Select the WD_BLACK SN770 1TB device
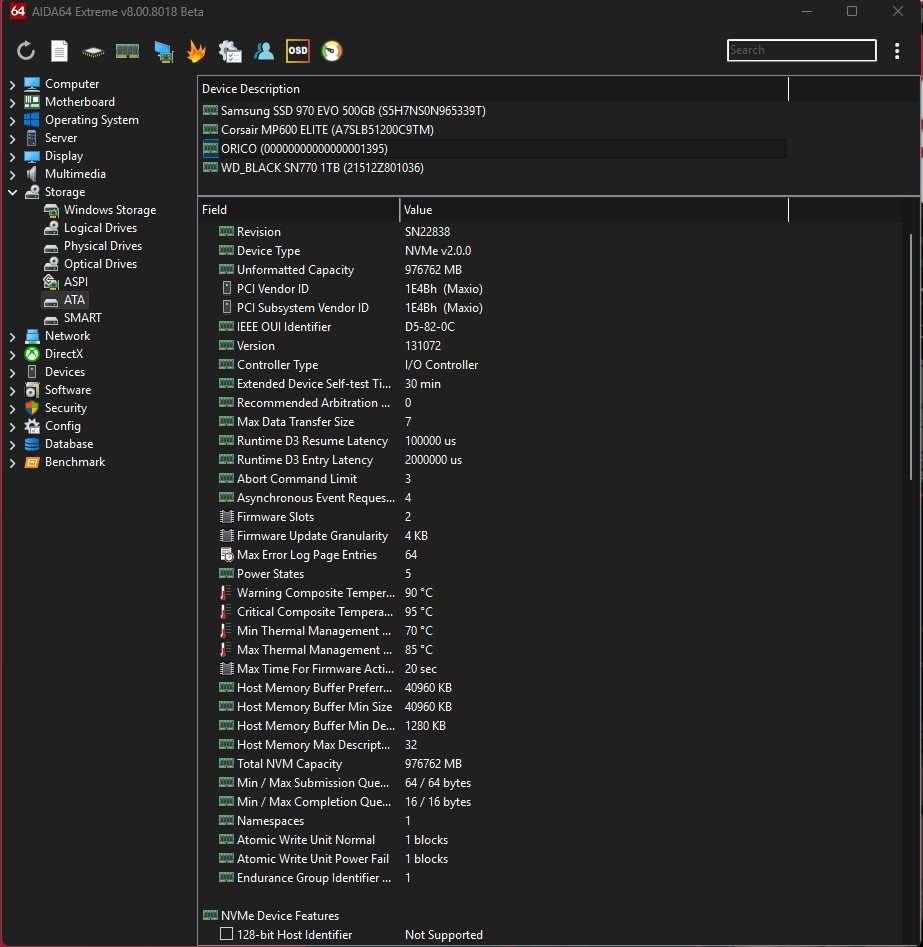The image size is (923, 947). click(x=321, y=168)
